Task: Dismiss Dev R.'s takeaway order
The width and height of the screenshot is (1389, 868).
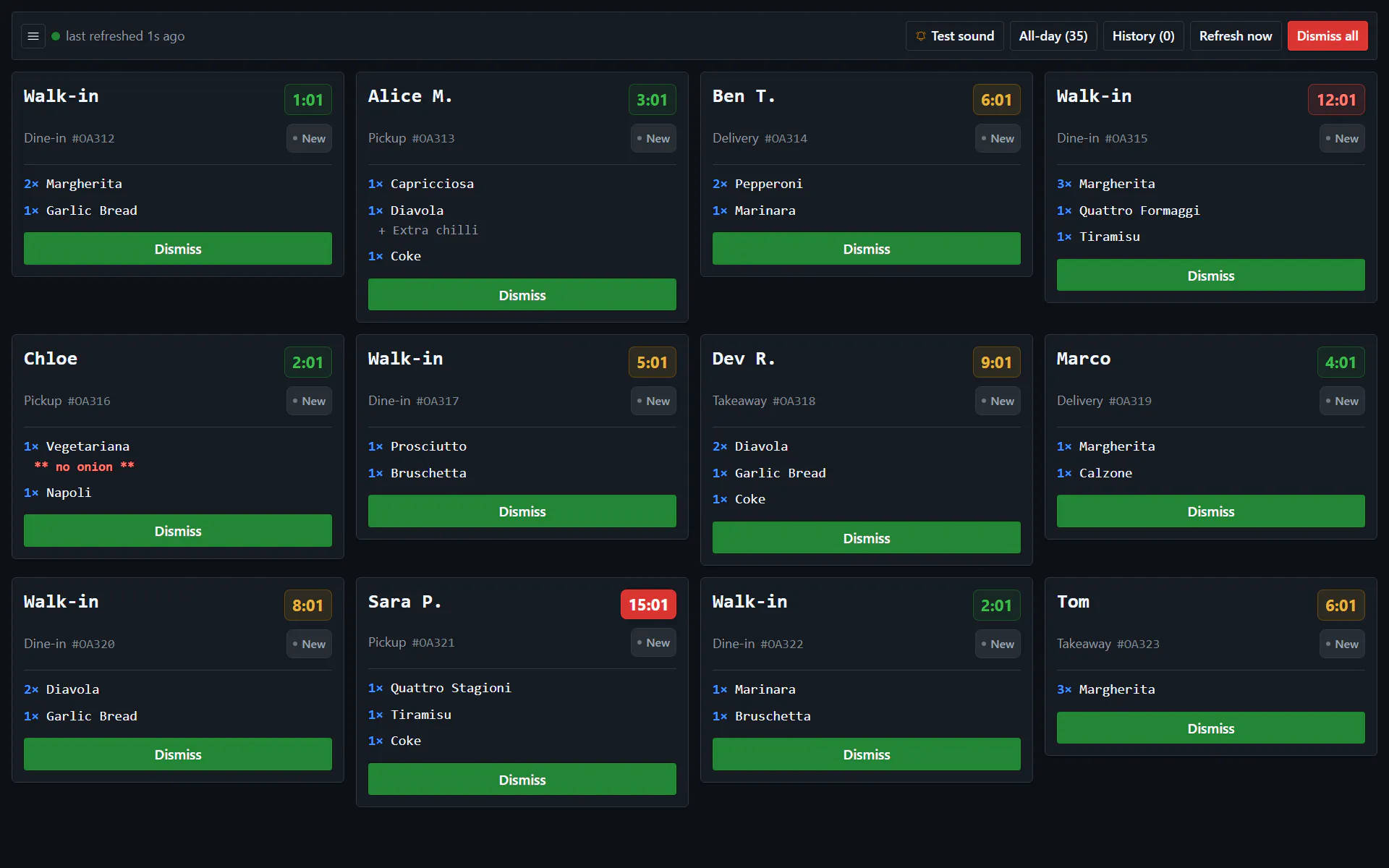Action: pyautogui.click(x=867, y=538)
